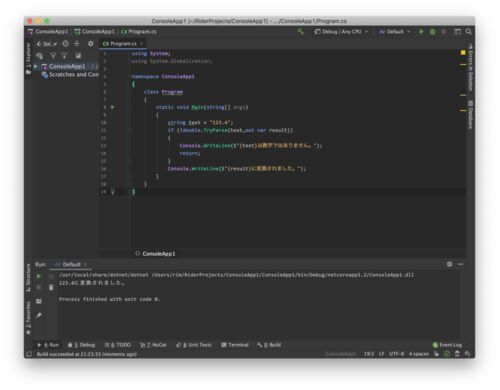
Task: Open the 7: NuGet tool window button
Action: click(153, 345)
